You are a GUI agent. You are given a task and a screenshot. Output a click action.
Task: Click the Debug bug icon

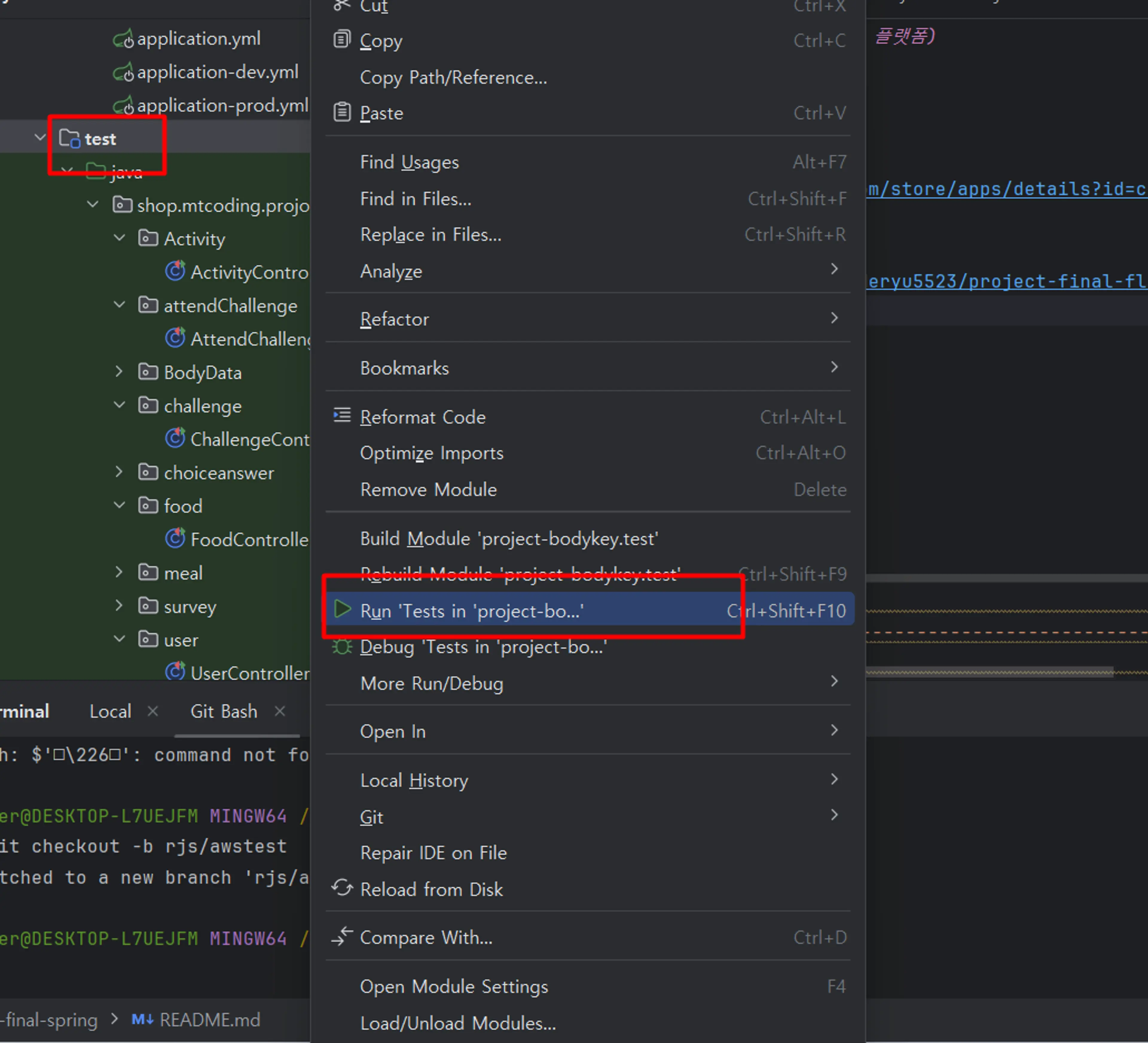click(342, 647)
